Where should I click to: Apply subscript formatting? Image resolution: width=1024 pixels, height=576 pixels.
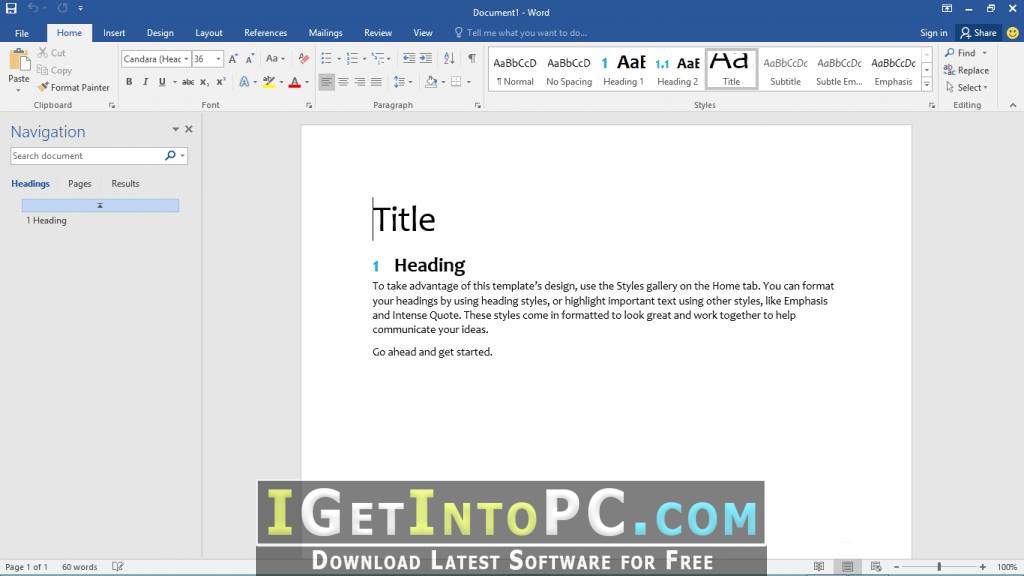tap(204, 82)
